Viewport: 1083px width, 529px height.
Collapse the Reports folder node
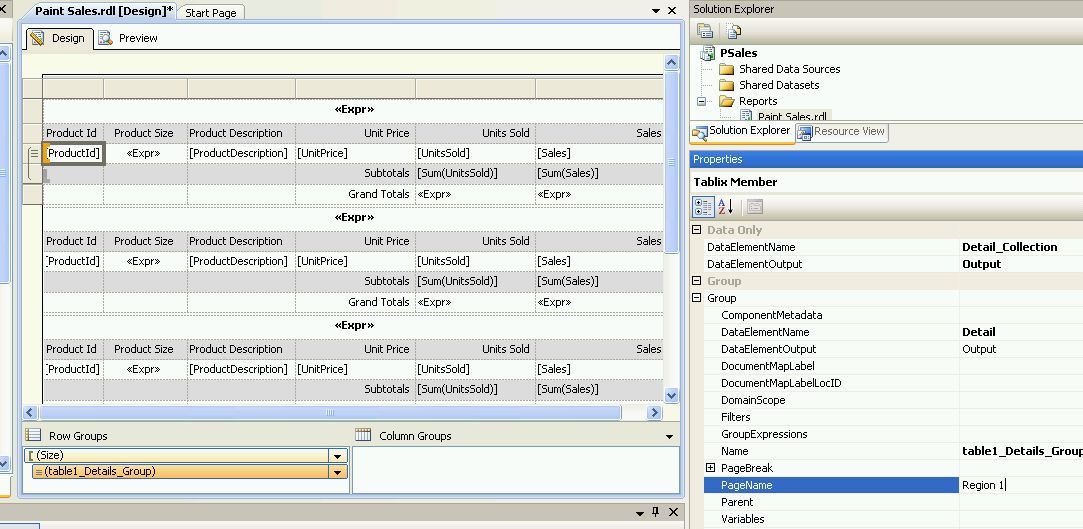pos(702,101)
